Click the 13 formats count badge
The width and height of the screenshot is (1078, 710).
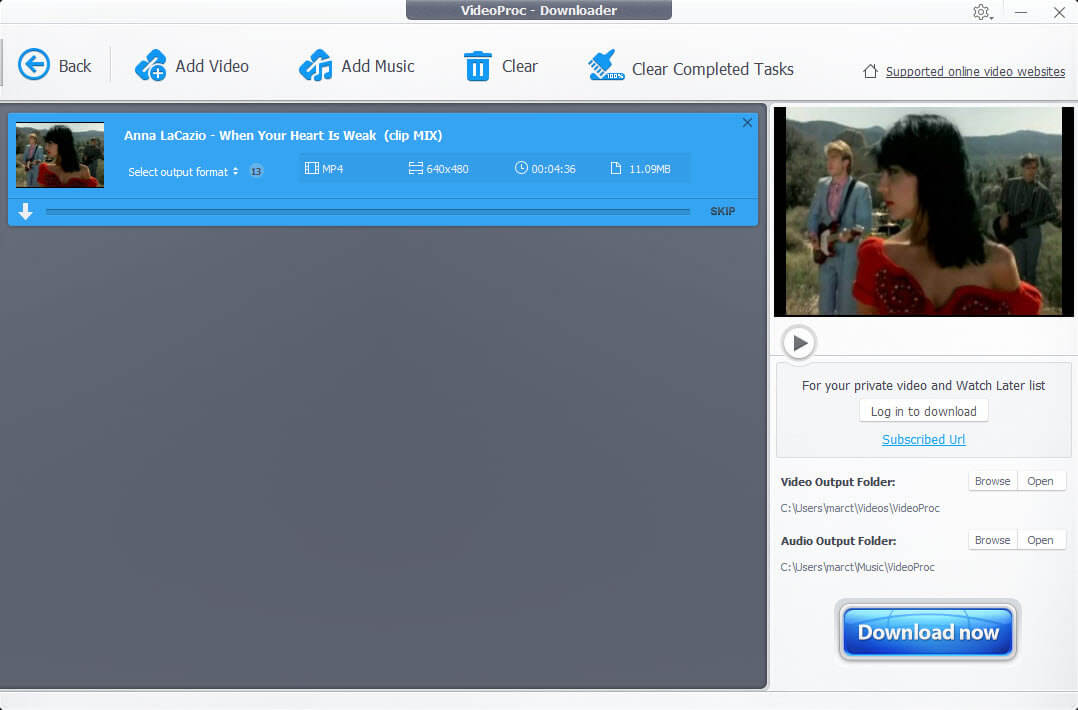pos(256,171)
